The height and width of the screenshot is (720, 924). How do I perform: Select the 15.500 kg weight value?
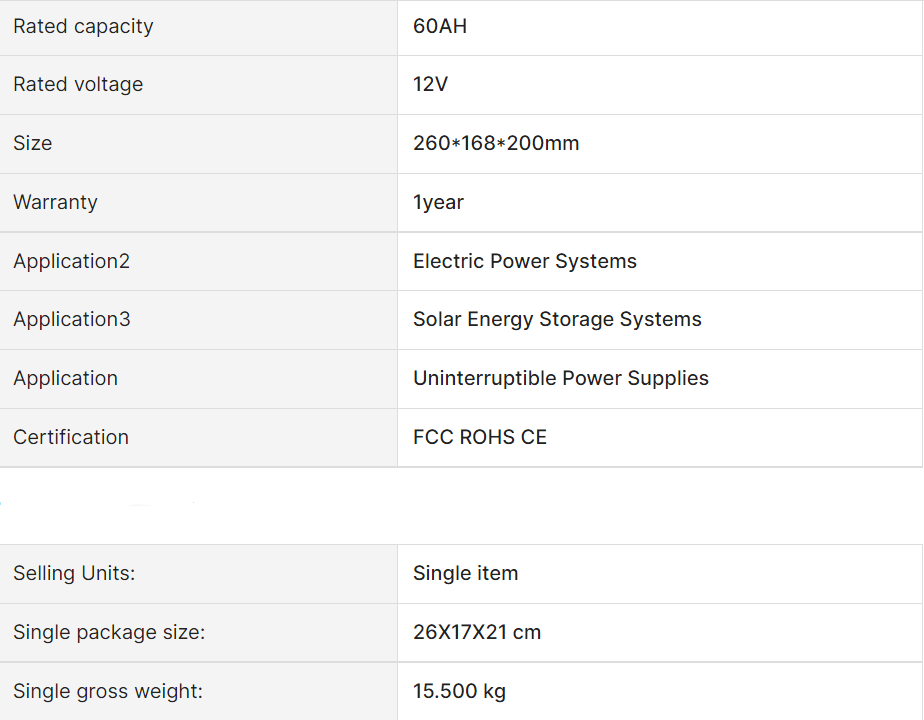click(459, 691)
